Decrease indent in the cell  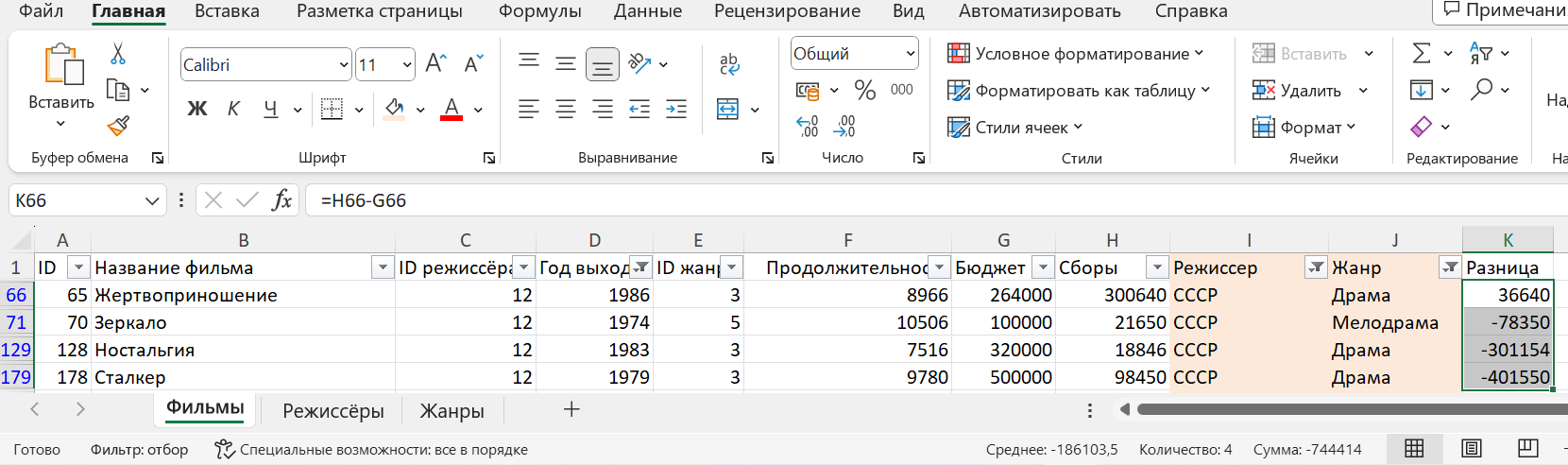tap(639, 110)
